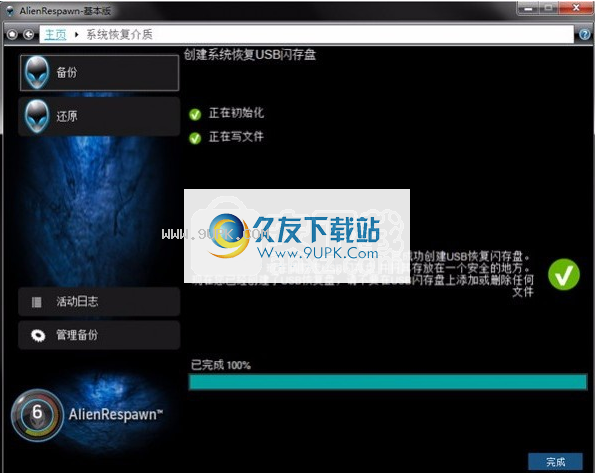The image size is (595, 473).
Task: Click the green check next to 正在初始化
Action: 195,114
